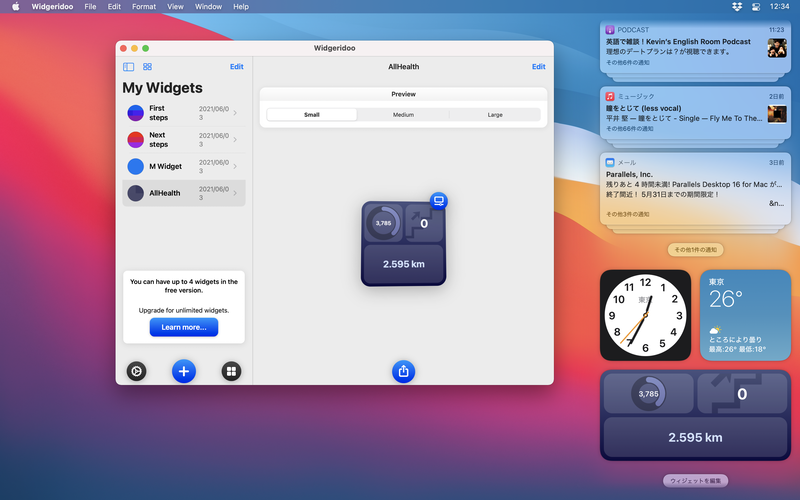This screenshot has width=800, height=500.
Task: Click the stairs flights tile in preview
Action: coord(424,223)
